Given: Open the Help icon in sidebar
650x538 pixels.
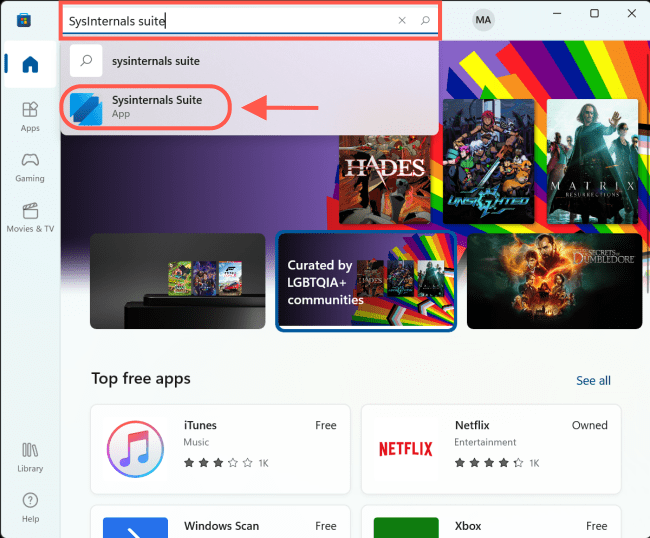Looking at the screenshot, I should coord(30,506).
